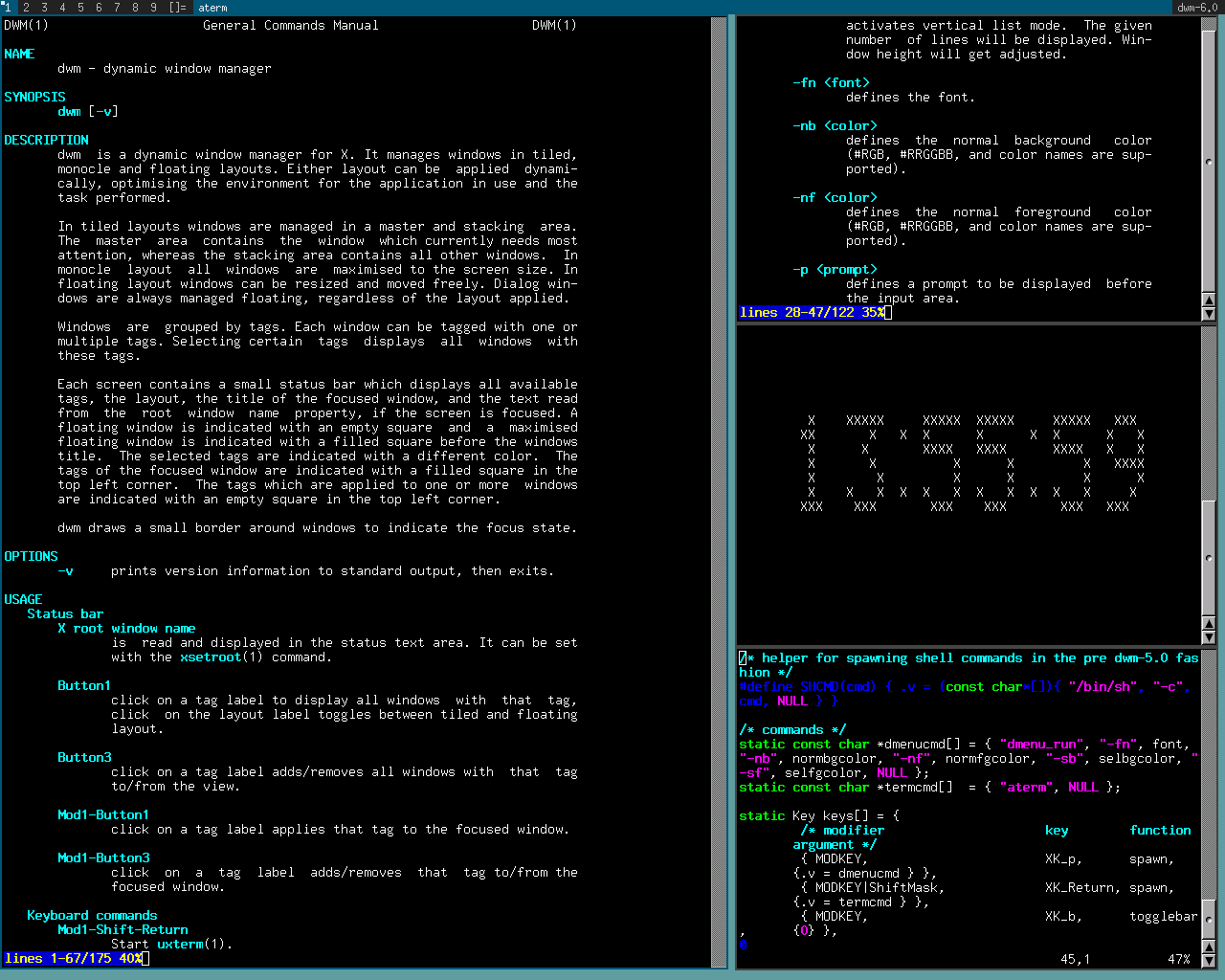
Task: Click the 47% indicator in the vim ruler
Action: (x=1179, y=959)
